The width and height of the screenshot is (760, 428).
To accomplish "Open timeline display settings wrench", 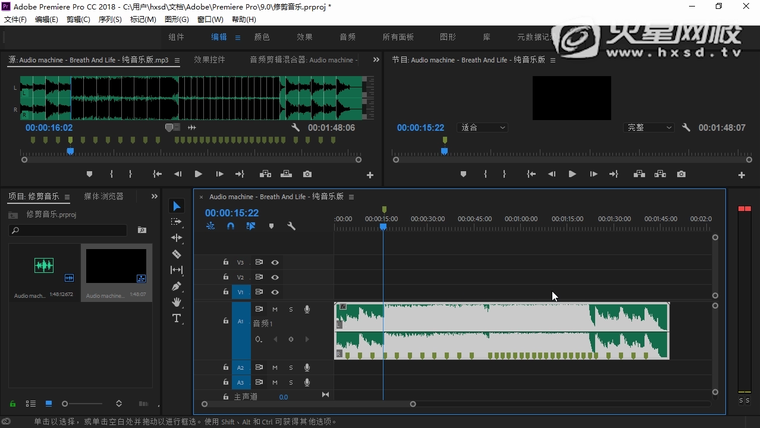I will 291,226.
